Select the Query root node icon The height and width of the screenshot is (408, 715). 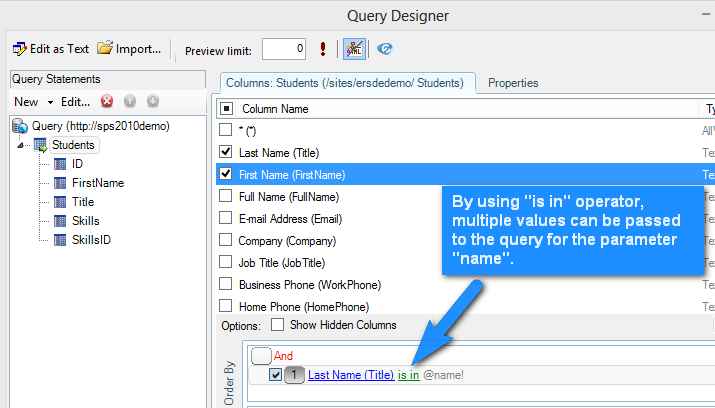pos(20,126)
